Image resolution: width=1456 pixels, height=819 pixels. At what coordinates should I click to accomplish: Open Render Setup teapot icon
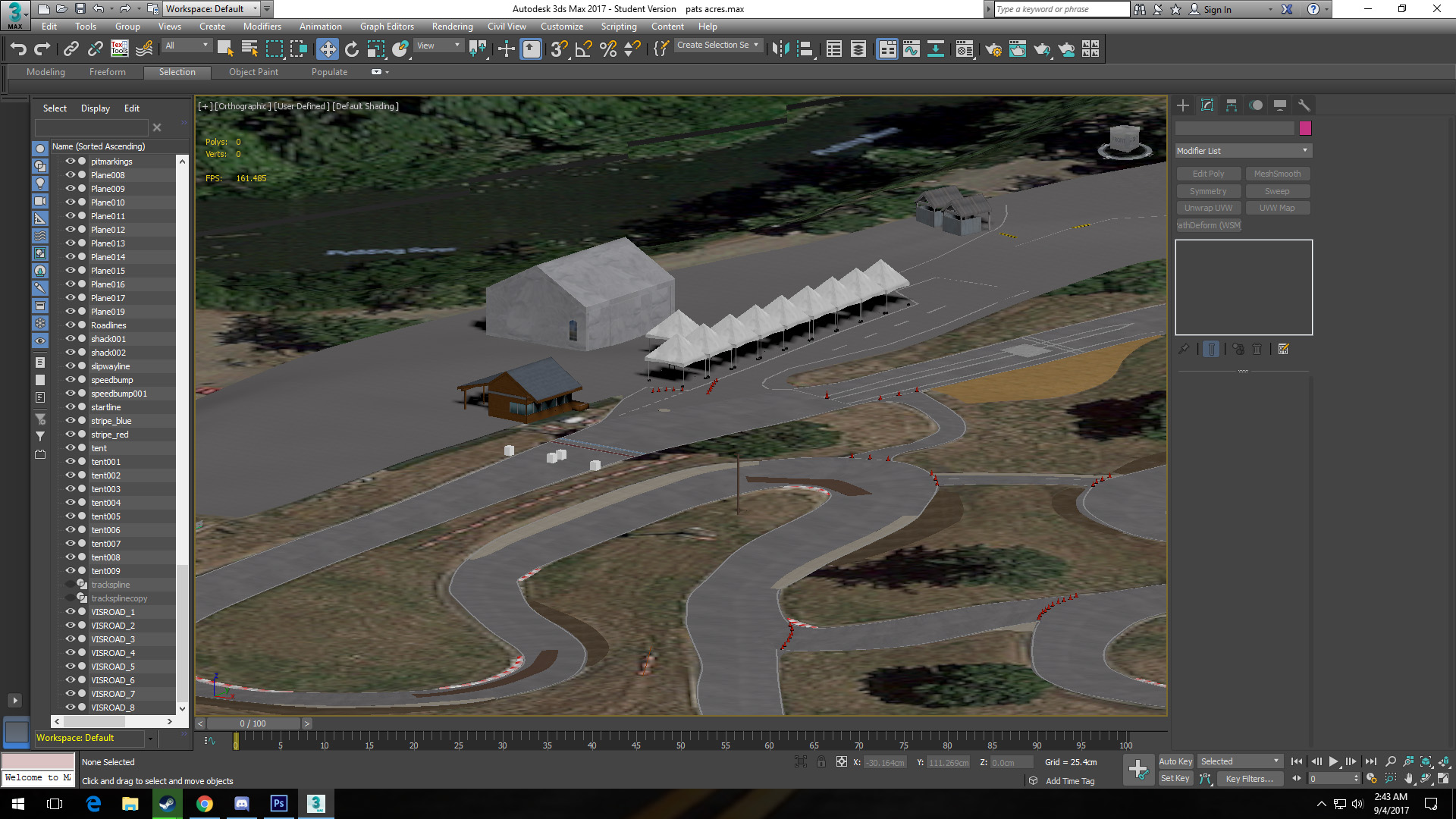click(993, 49)
